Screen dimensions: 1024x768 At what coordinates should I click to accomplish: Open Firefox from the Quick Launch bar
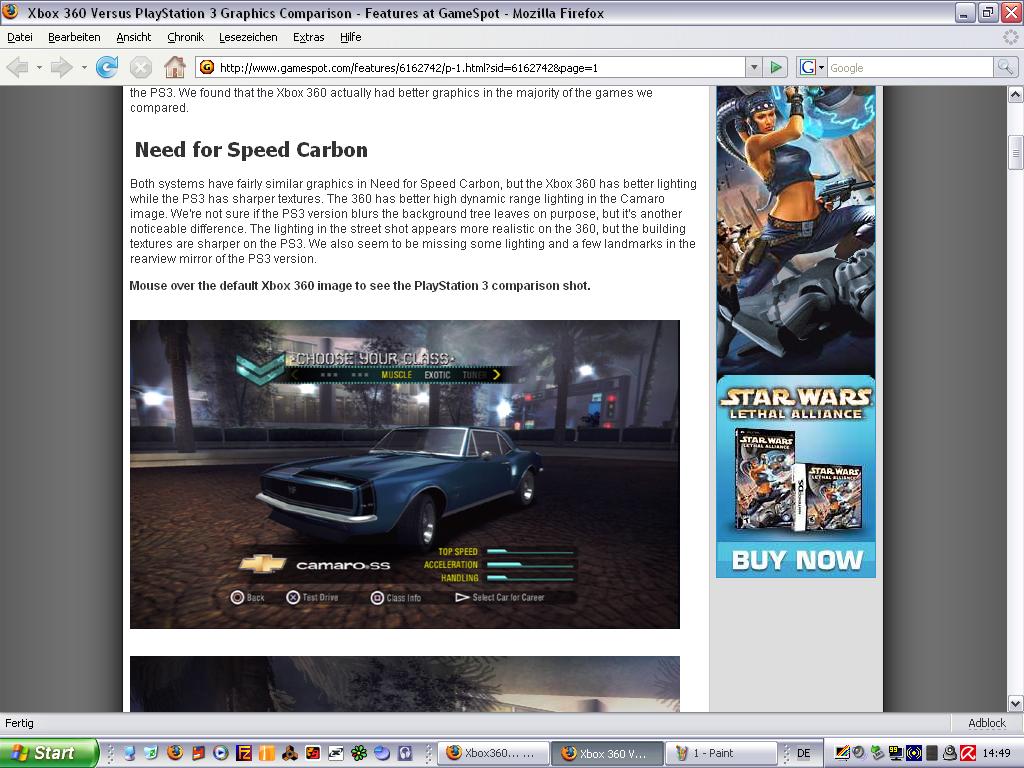coord(174,753)
